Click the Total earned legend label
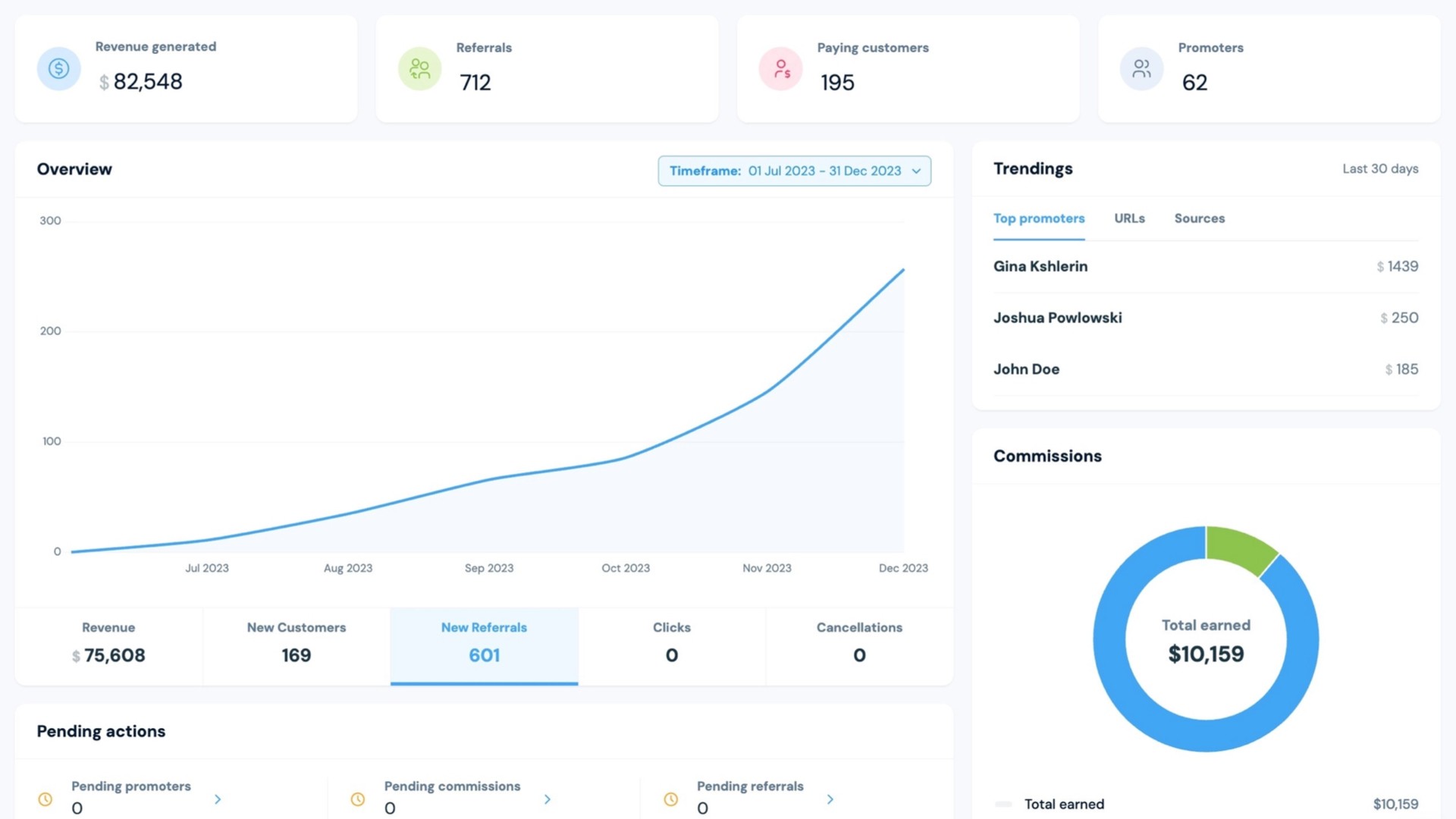This screenshot has height=819, width=1456. coord(1064,804)
